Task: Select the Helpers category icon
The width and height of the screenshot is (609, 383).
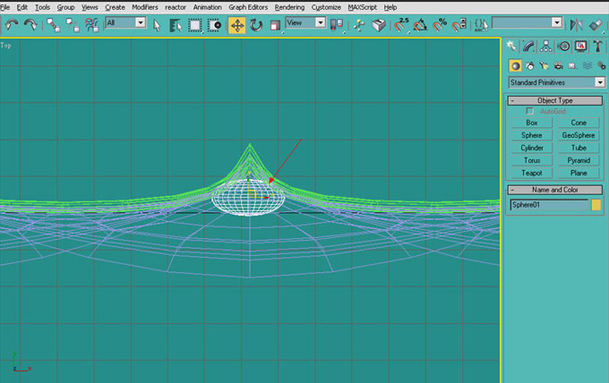Action: click(572, 66)
